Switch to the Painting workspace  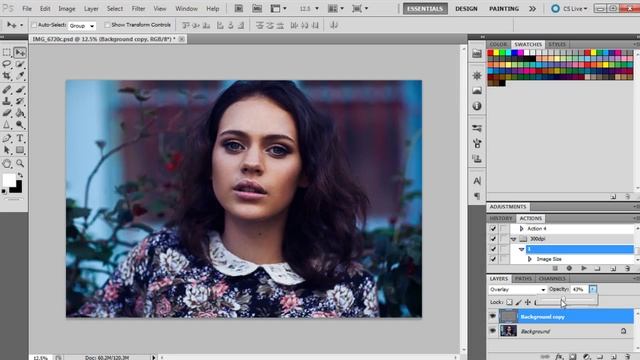tap(504, 9)
